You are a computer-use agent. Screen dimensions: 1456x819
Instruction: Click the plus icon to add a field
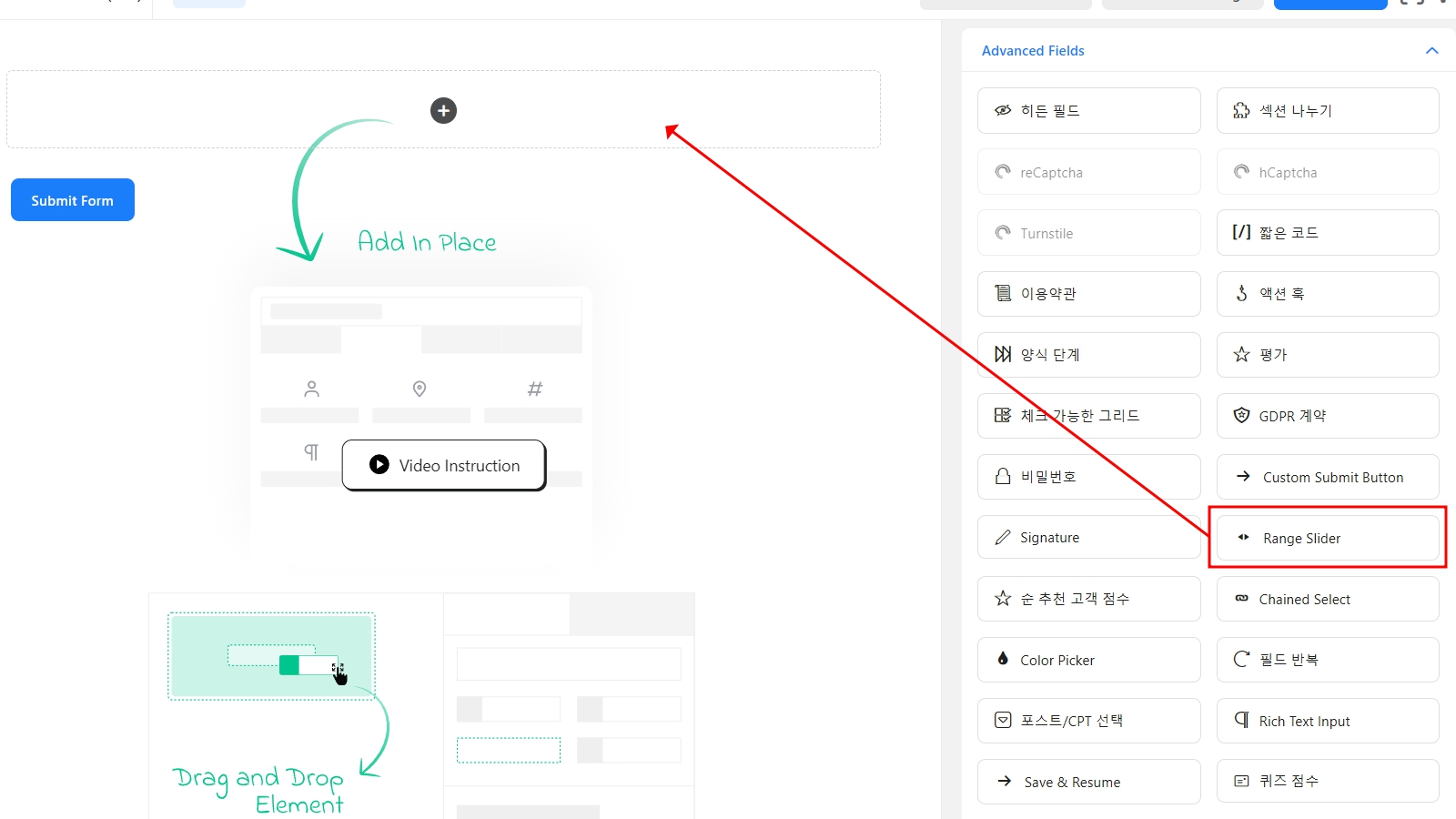pos(443,110)
